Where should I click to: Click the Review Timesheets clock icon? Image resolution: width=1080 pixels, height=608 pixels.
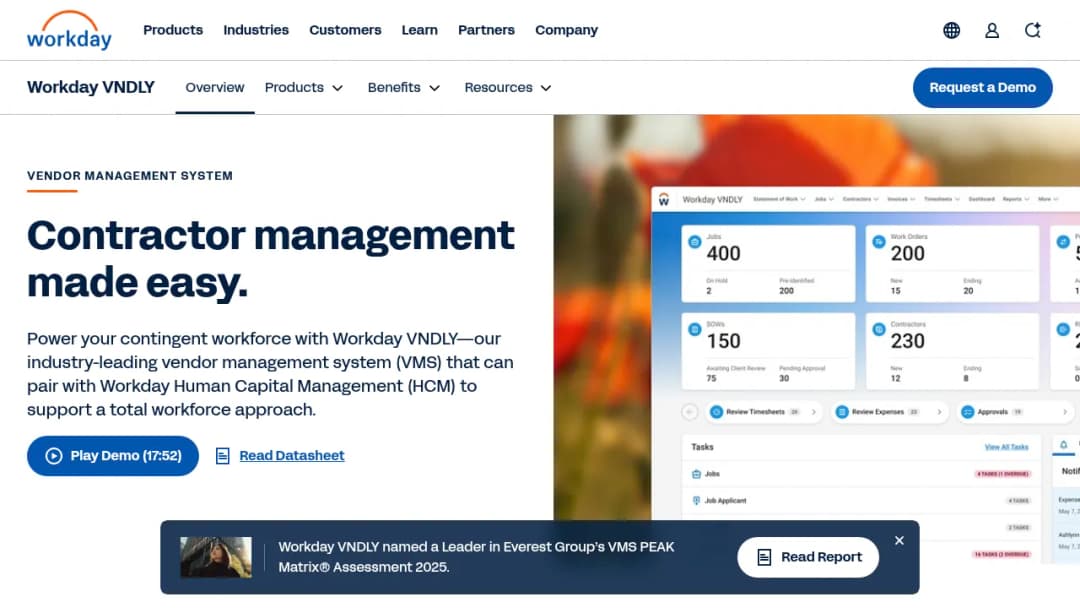(716, 412)
